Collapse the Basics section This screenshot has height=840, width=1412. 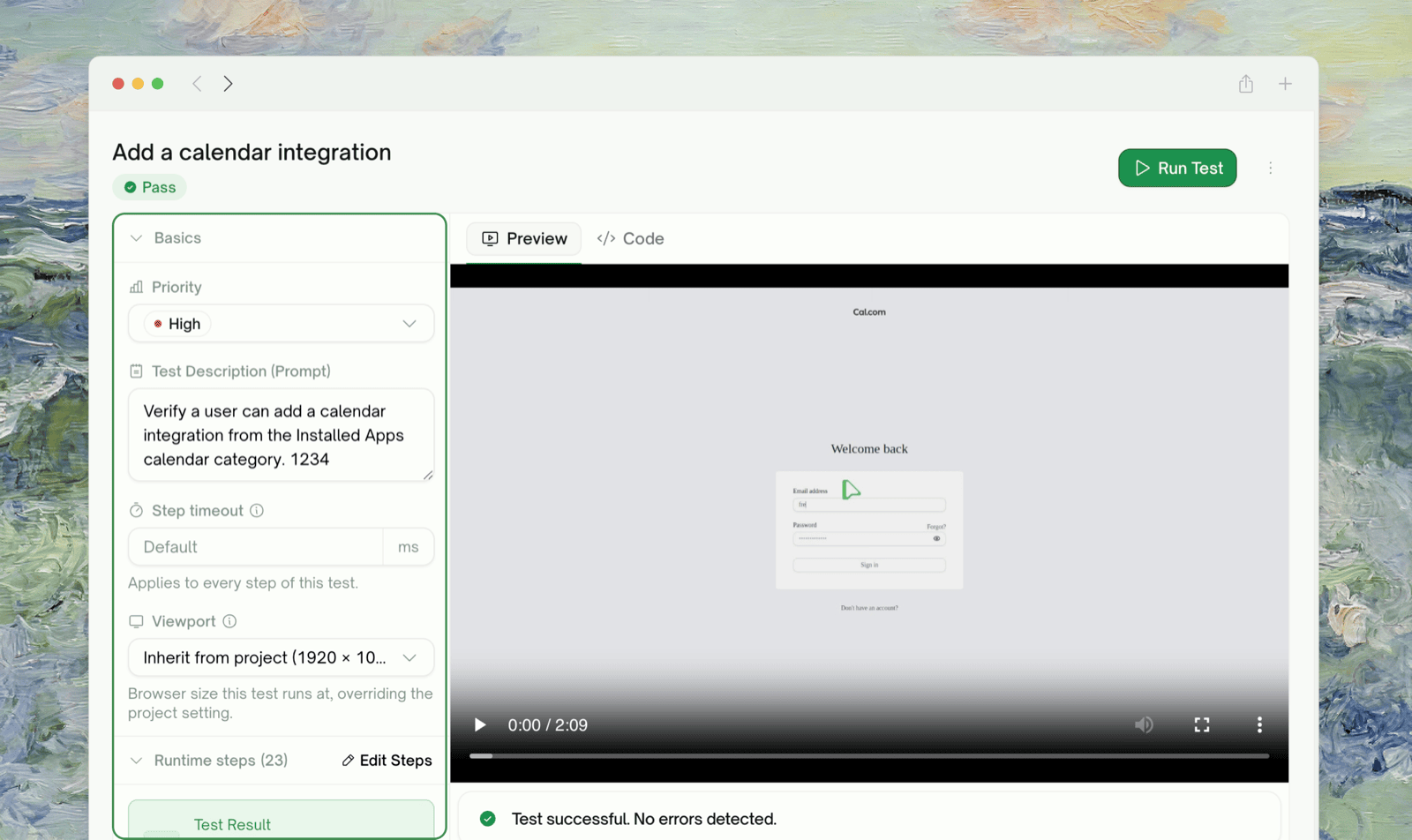(x=137, y=238)
